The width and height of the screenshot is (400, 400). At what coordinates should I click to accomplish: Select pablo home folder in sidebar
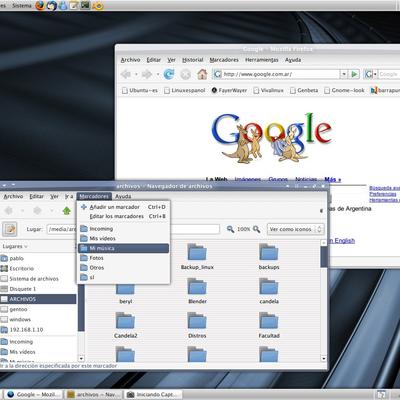coord(12,258)
